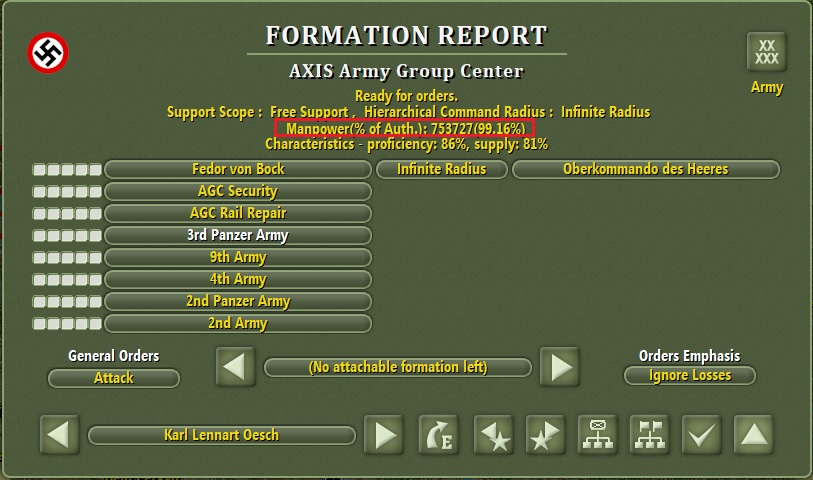This screenshot has width=813, height=480.
Task: Select previous formation before Karl Lennart Oesch
Action: [x=60, y=434]
